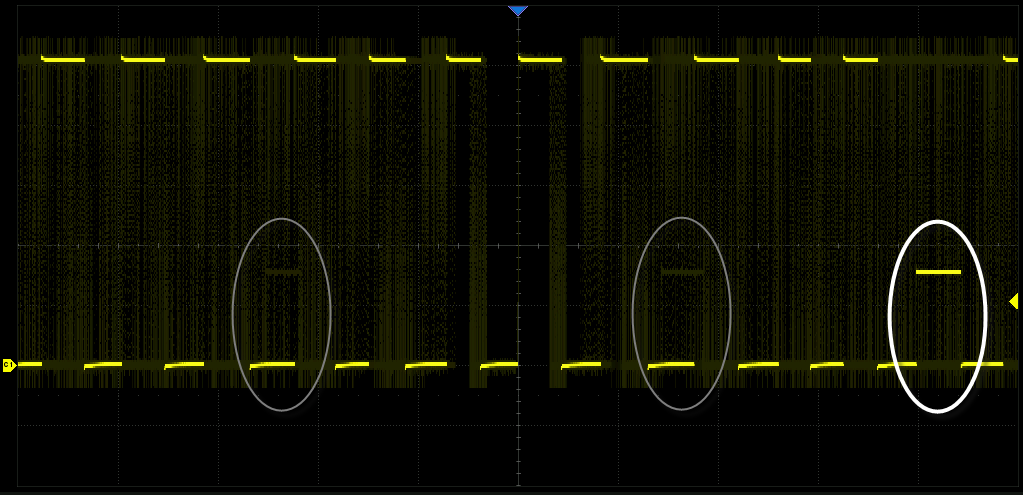Click the high-level segment right of center line
Viewport: 1023px width, 495px height.
pos(540,60)
